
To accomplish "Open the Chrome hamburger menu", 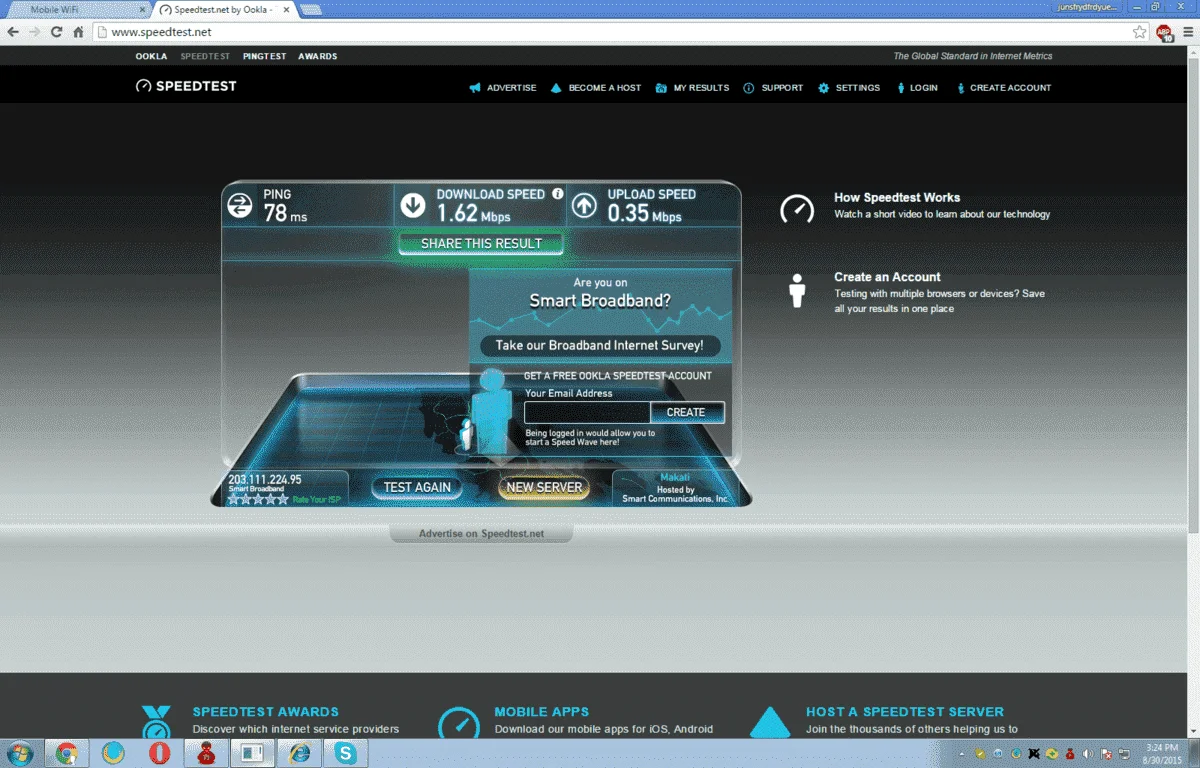I will [1186, 32].
